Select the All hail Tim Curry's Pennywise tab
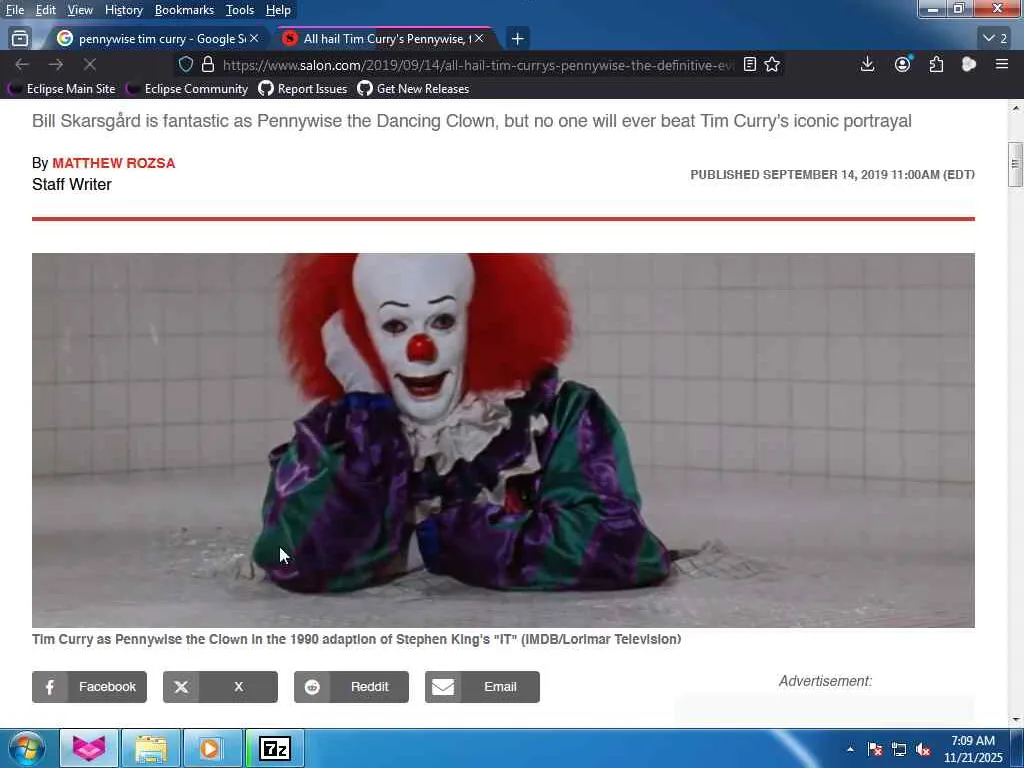 [x=384, y=39]
